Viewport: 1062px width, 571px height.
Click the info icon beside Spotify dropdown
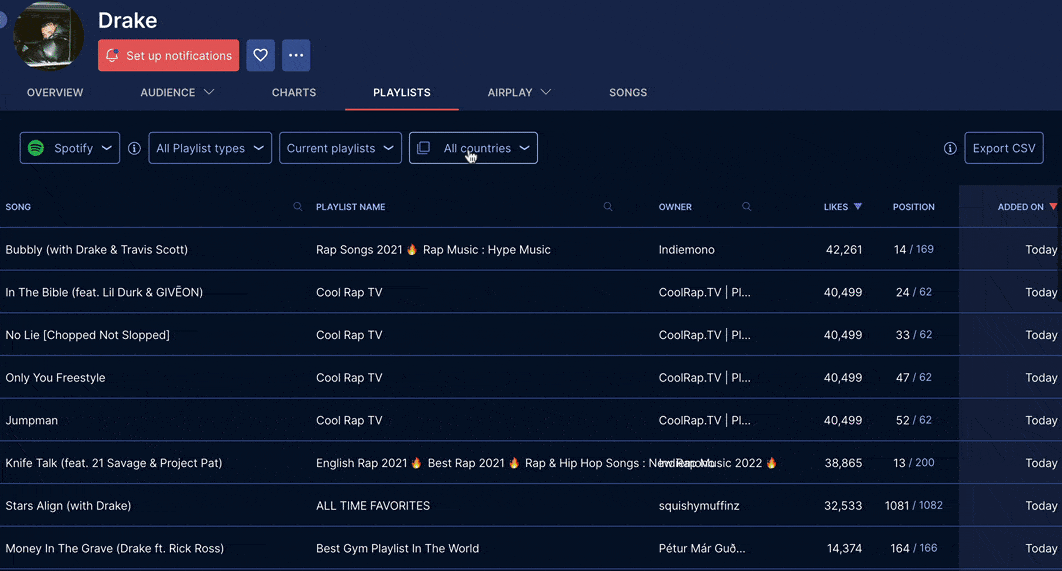point(134,148)
